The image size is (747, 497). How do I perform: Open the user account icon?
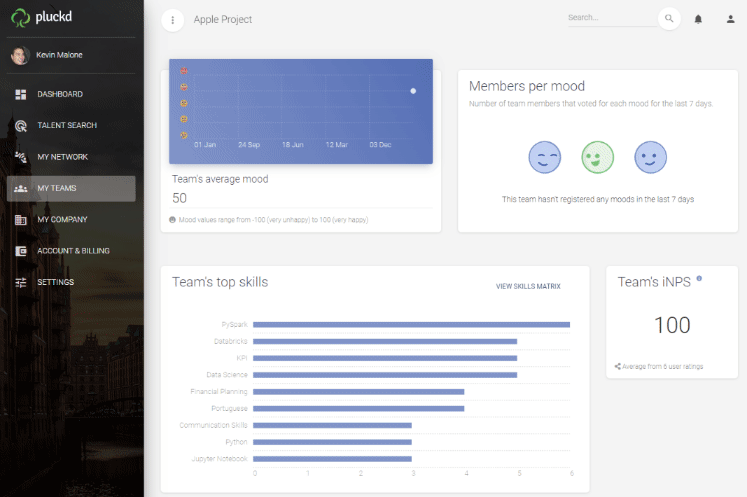(730, 19)
